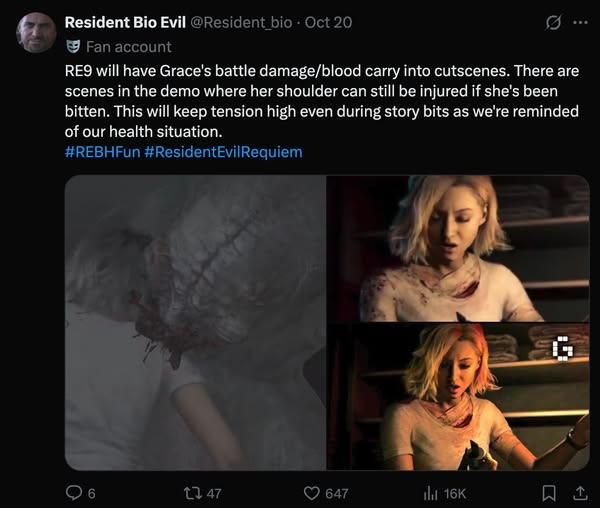Click the Fan account label

coord(129,47)
